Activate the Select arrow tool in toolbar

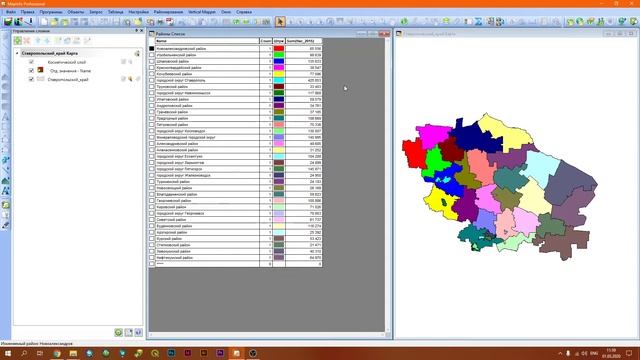pos(280,22)
